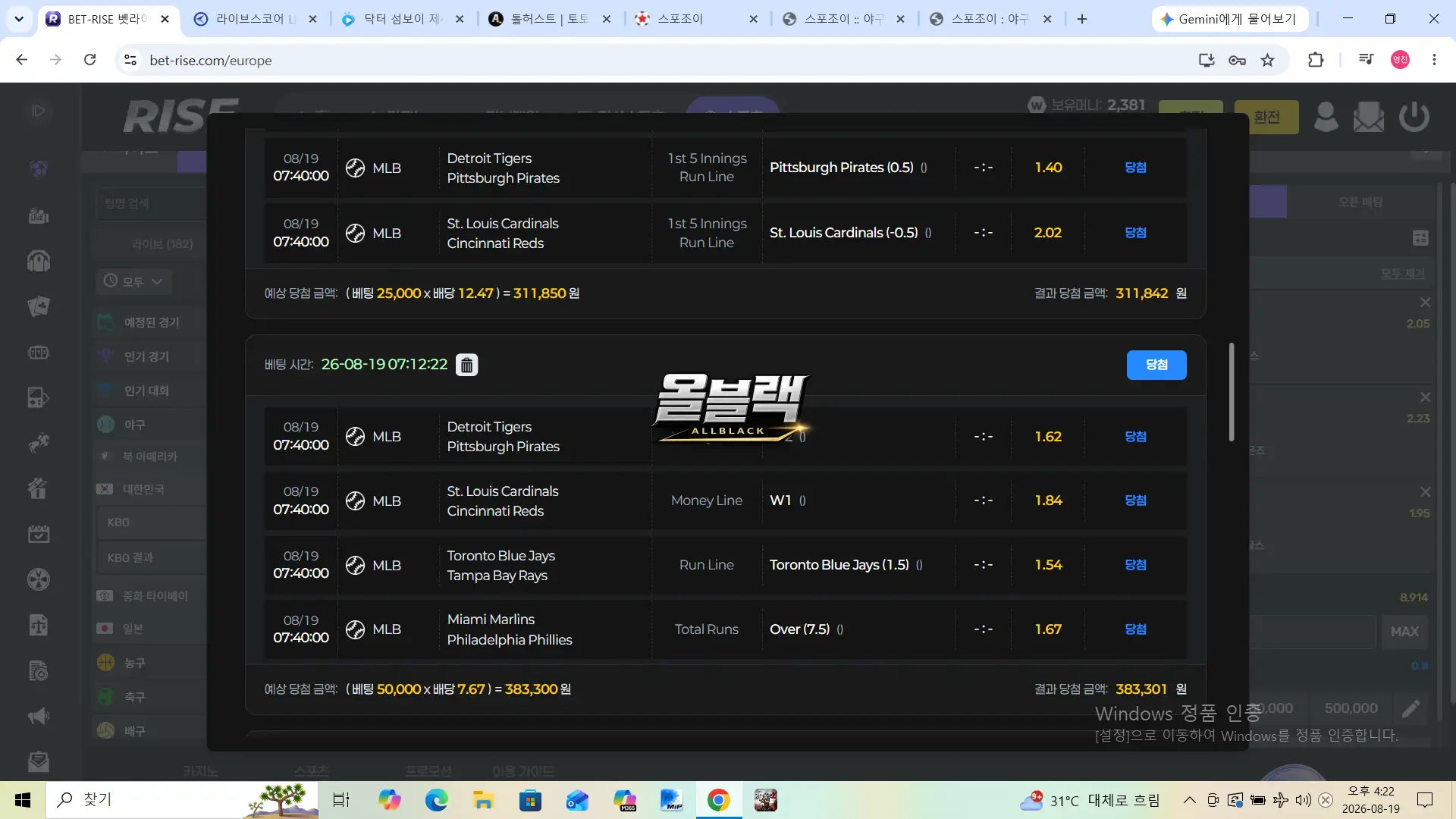The image size is (1456, 819).
Task: Click the address bar URL bet-rise.com/europe
Action: point(211,61)
